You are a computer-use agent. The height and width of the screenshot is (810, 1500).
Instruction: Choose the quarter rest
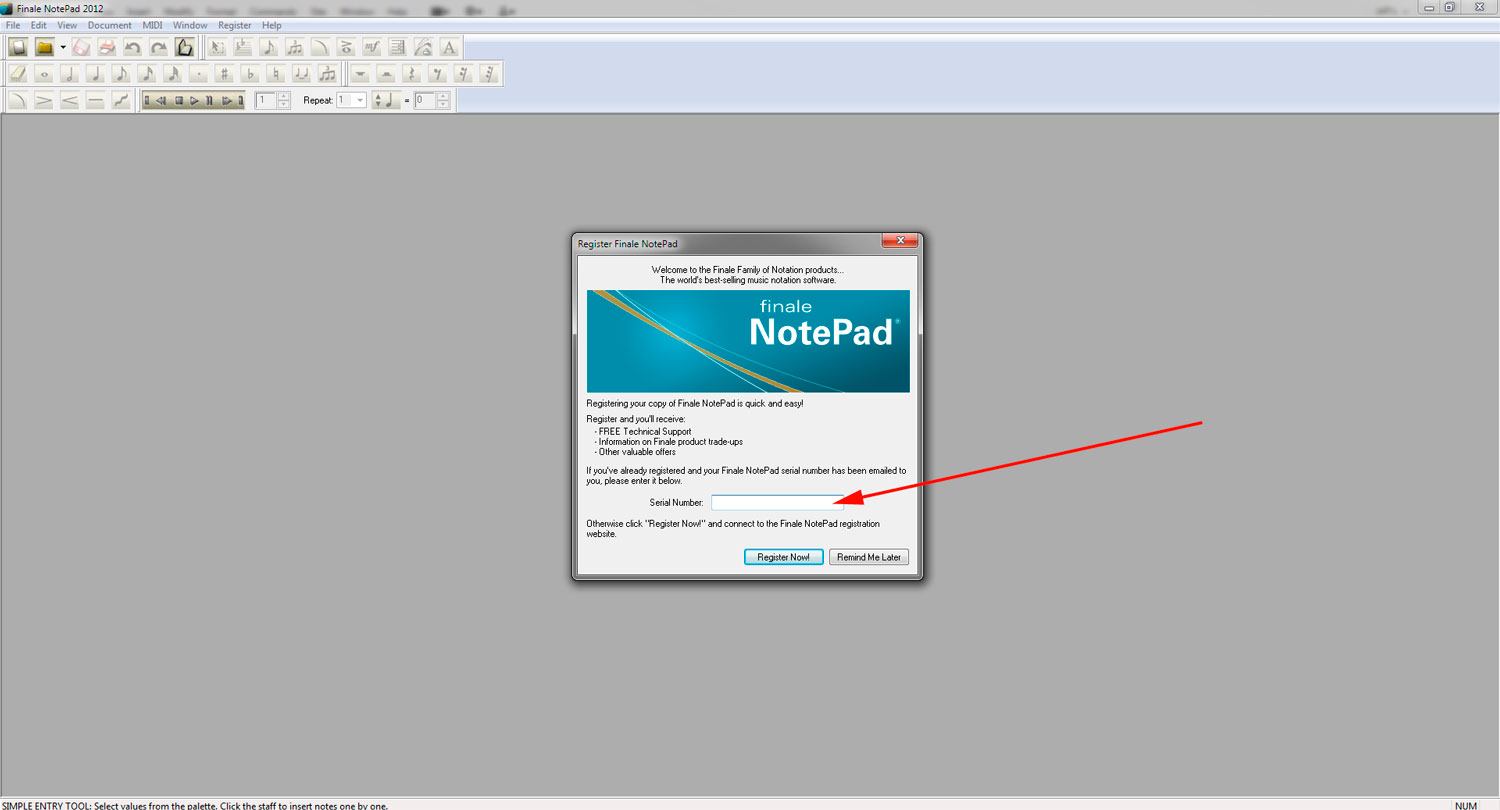pyautogui.click(x=412, y=74)
